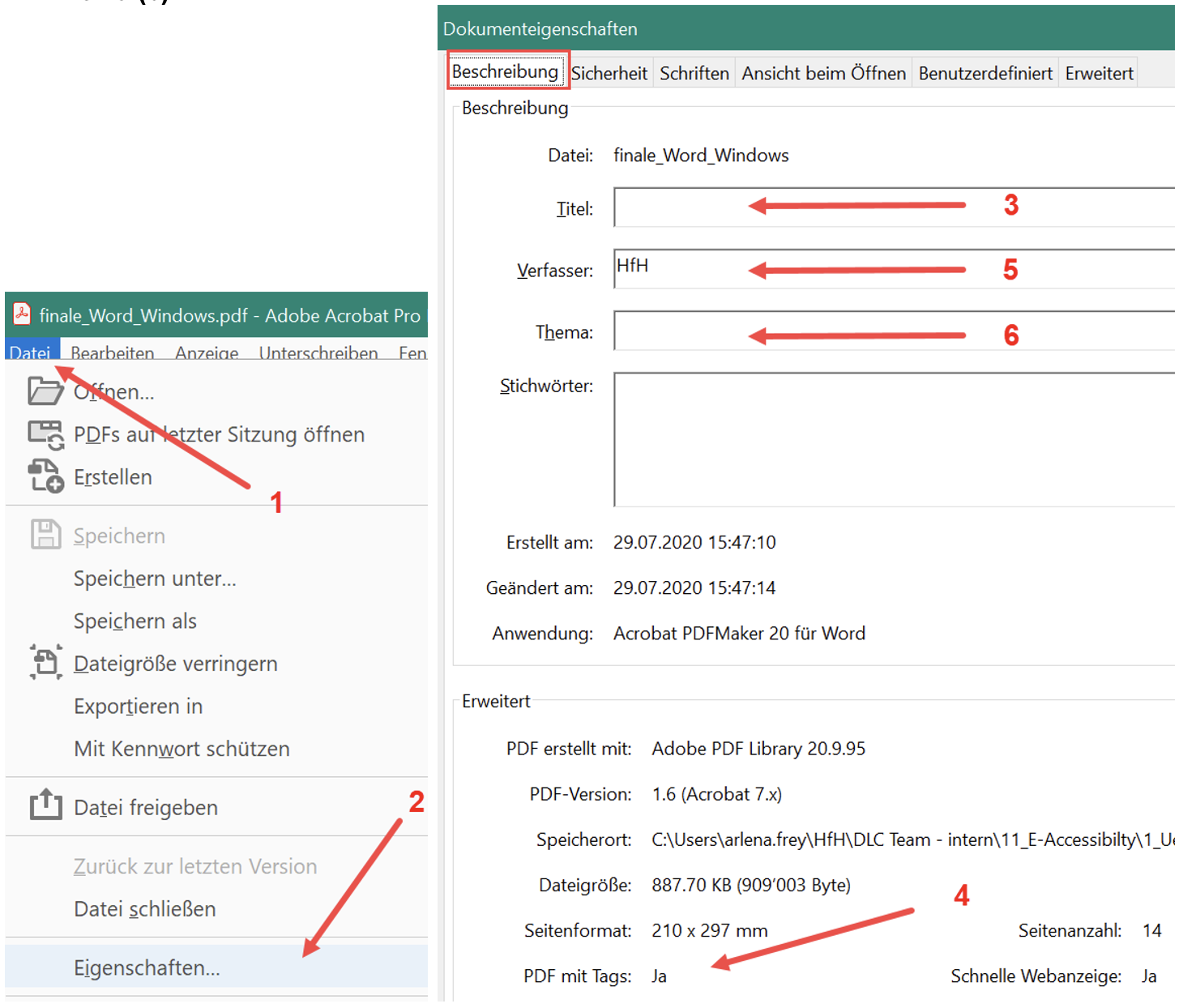The width and height of the screenshot is (1183, 1008).
Task: Select Mit Kennwort schützen
Action: [182, 748]
